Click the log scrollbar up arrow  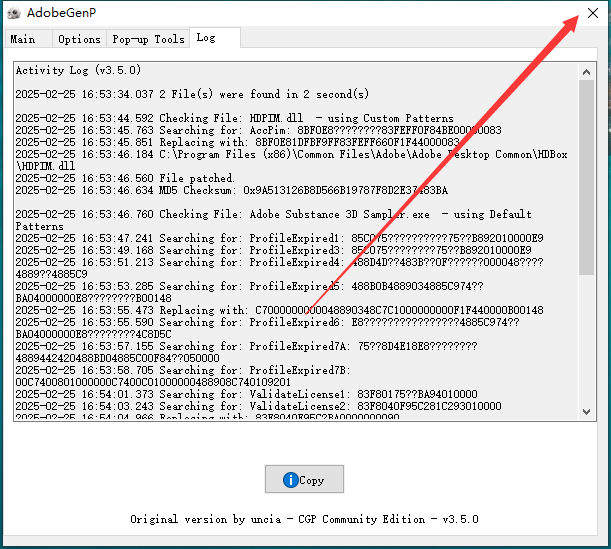point(586,72)
